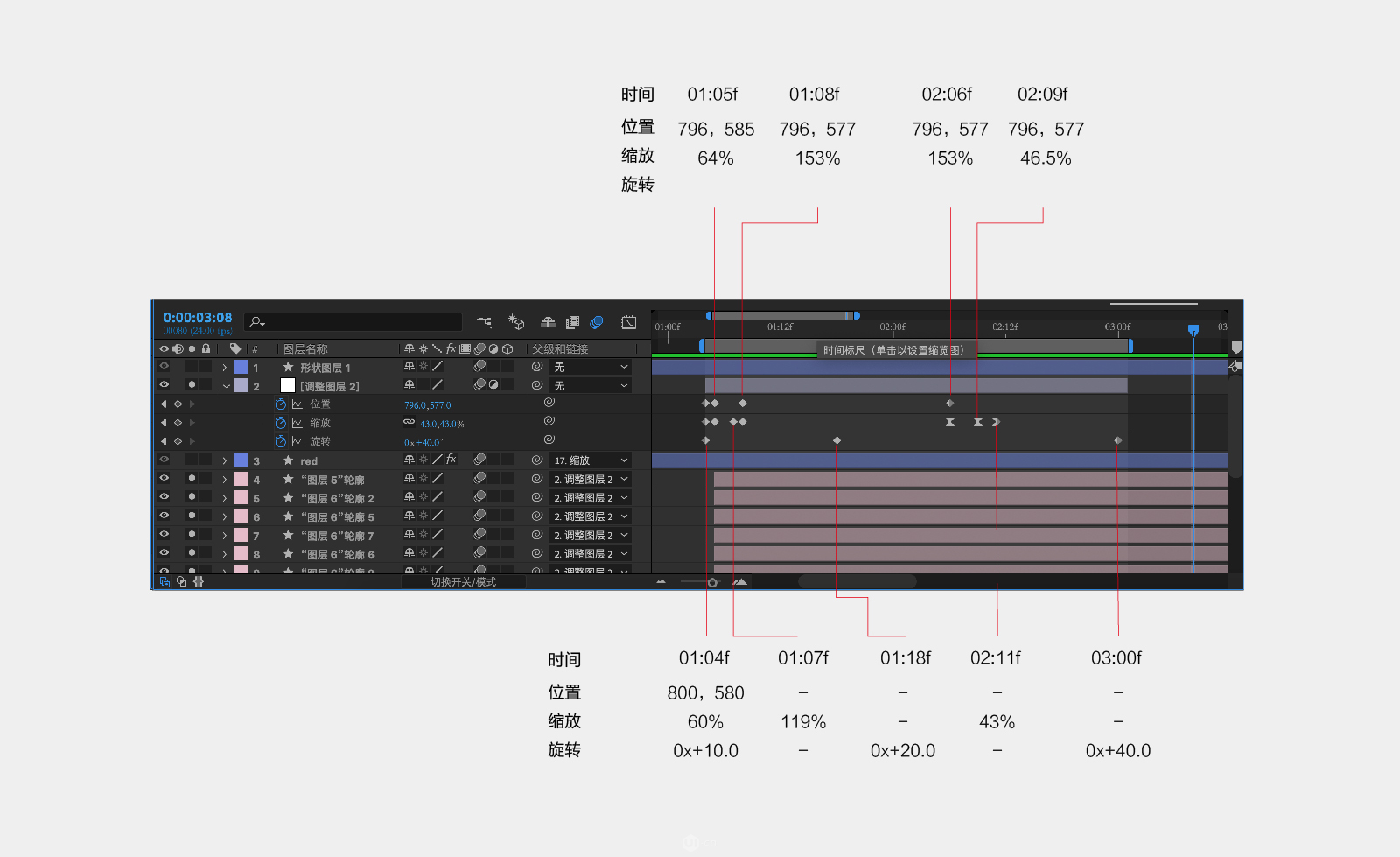
Task: Click the timeline zoom slider handle
Action: 712,582
